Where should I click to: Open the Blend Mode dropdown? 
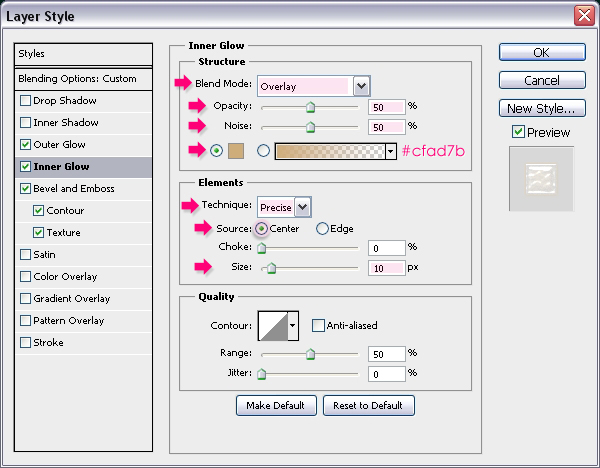(x=361, y=86)
